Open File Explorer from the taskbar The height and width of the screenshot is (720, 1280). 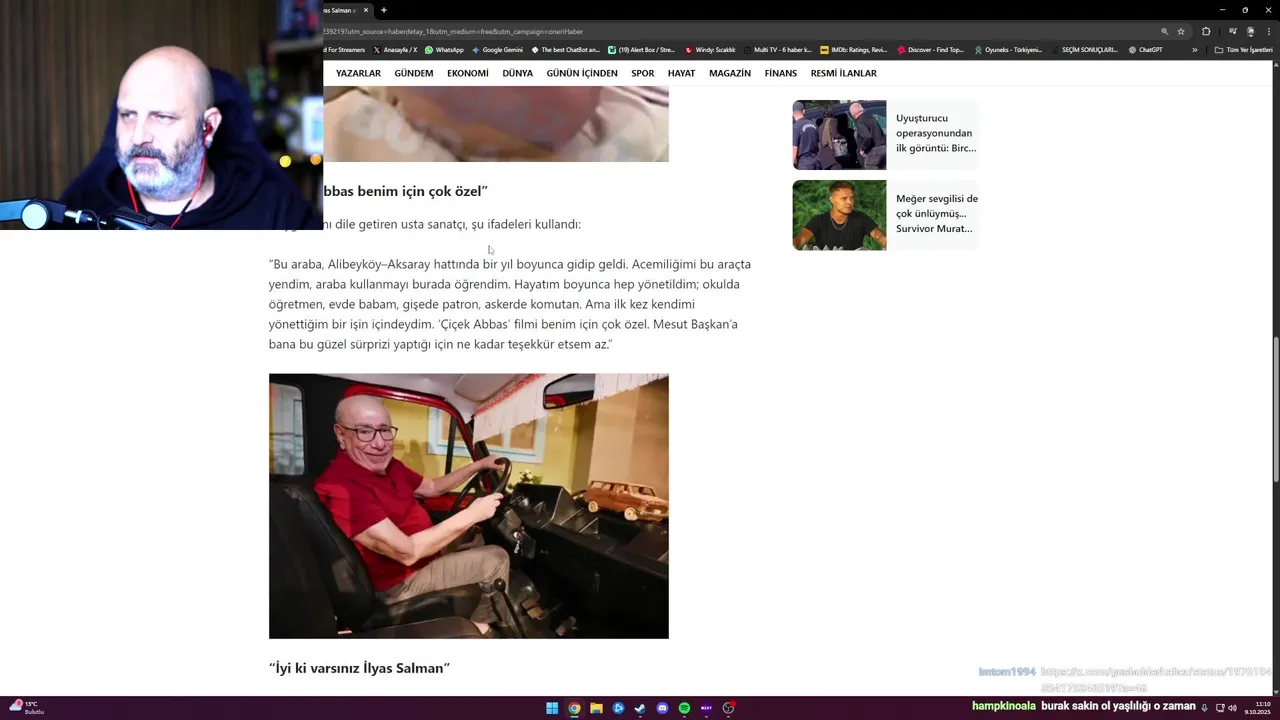point(596,708)
